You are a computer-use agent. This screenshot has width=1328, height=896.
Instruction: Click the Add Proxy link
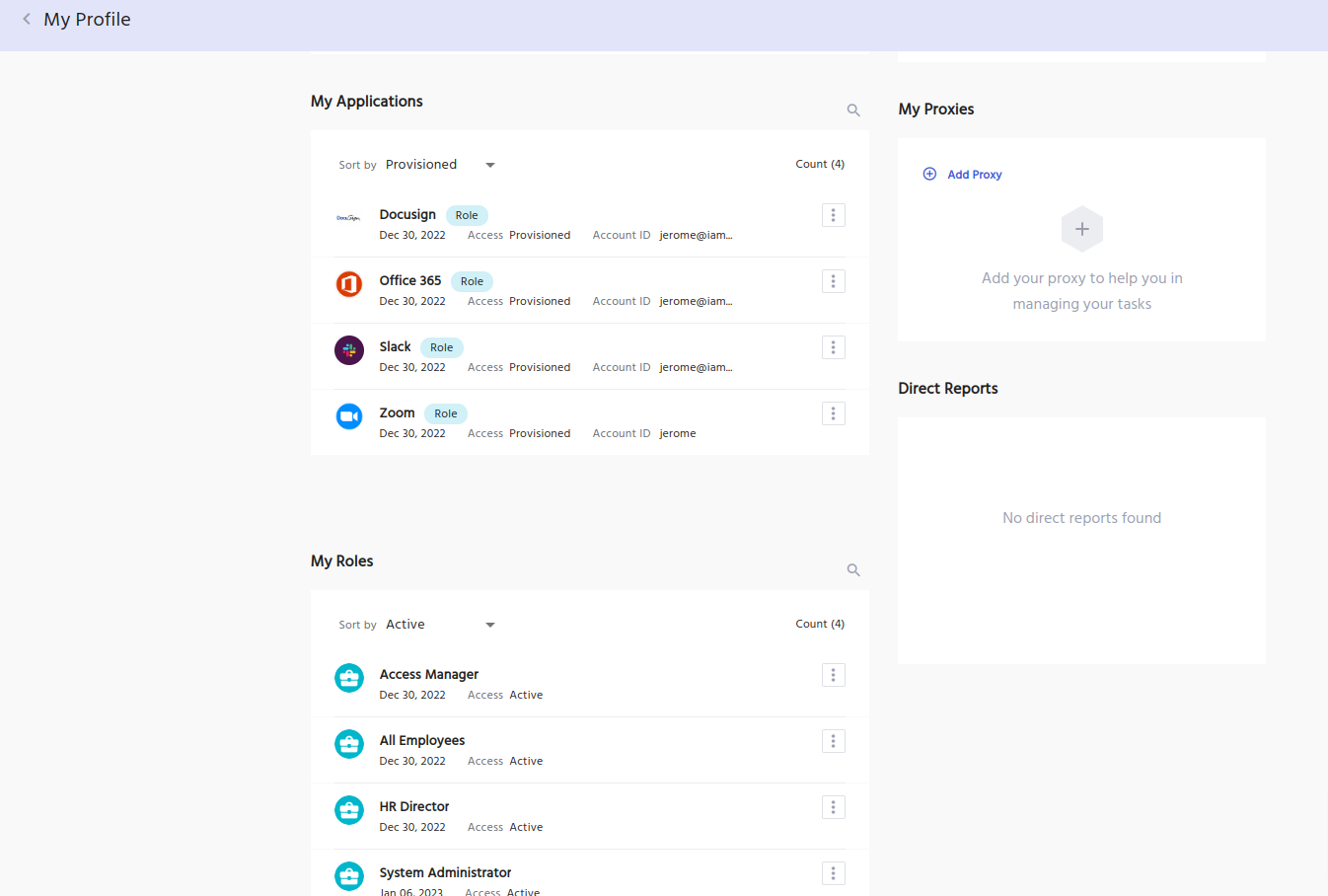click(973, 175)
